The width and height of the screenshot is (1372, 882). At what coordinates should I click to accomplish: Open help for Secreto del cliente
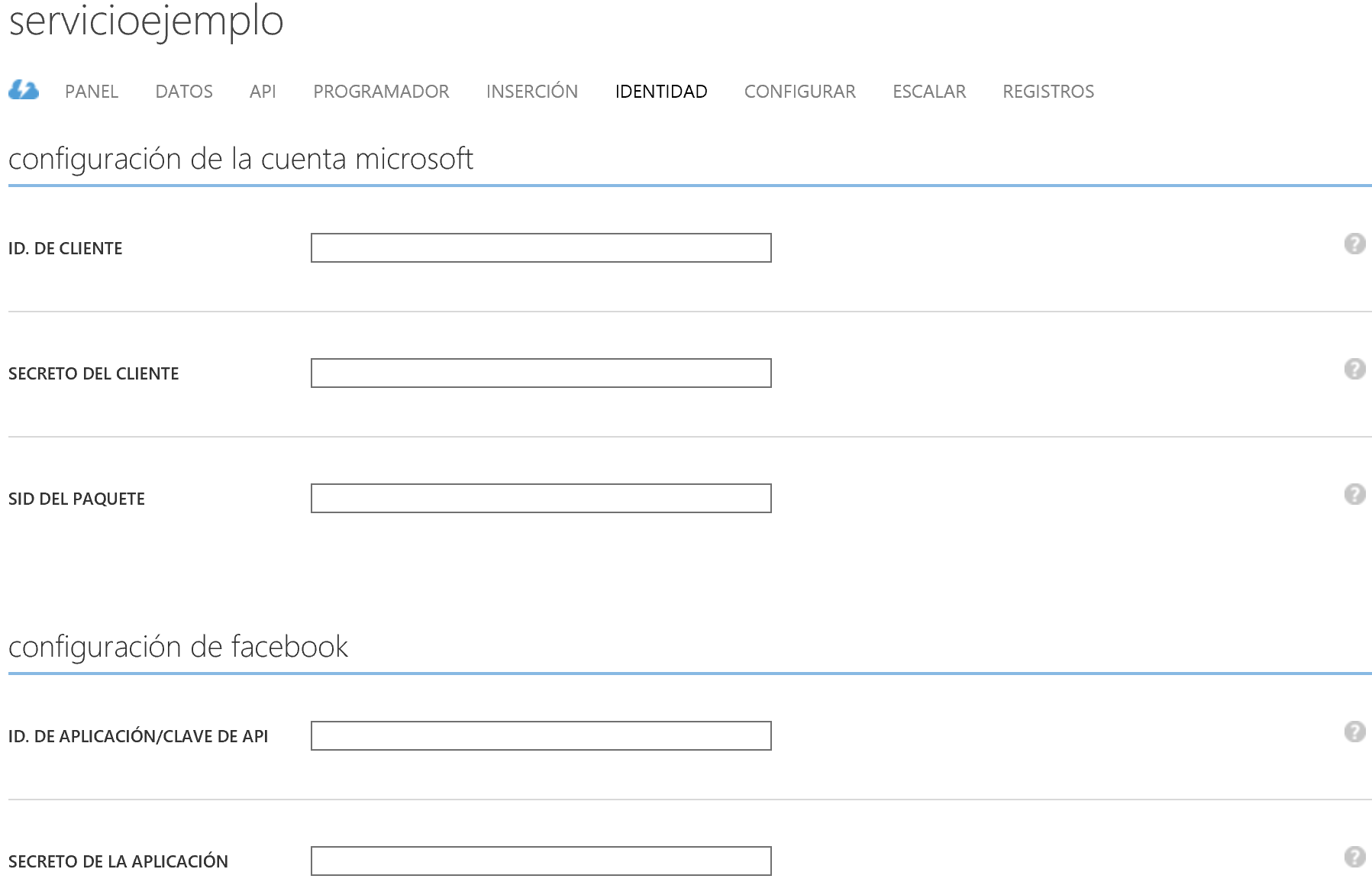1354,369
